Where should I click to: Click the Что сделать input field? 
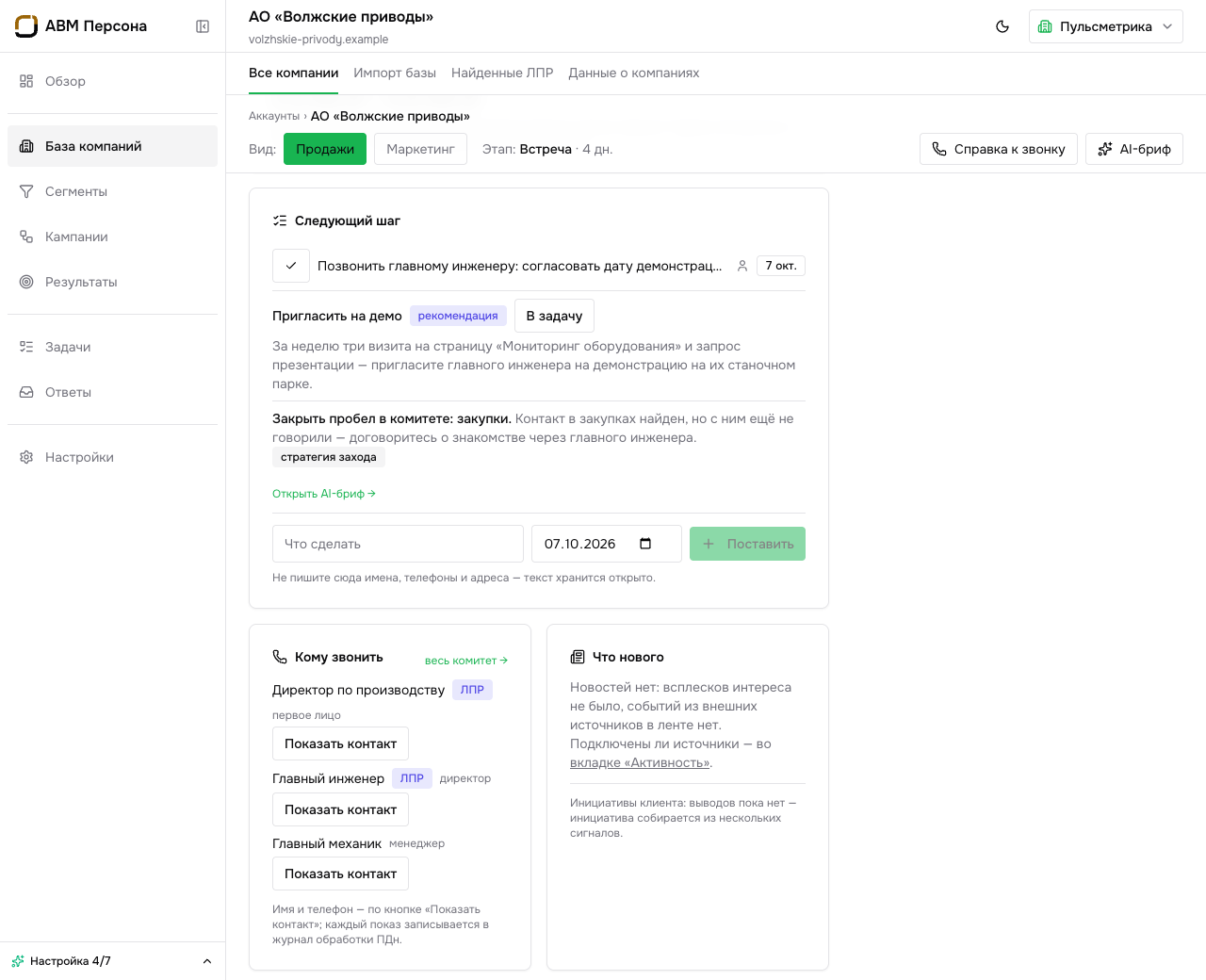[398, 544]
